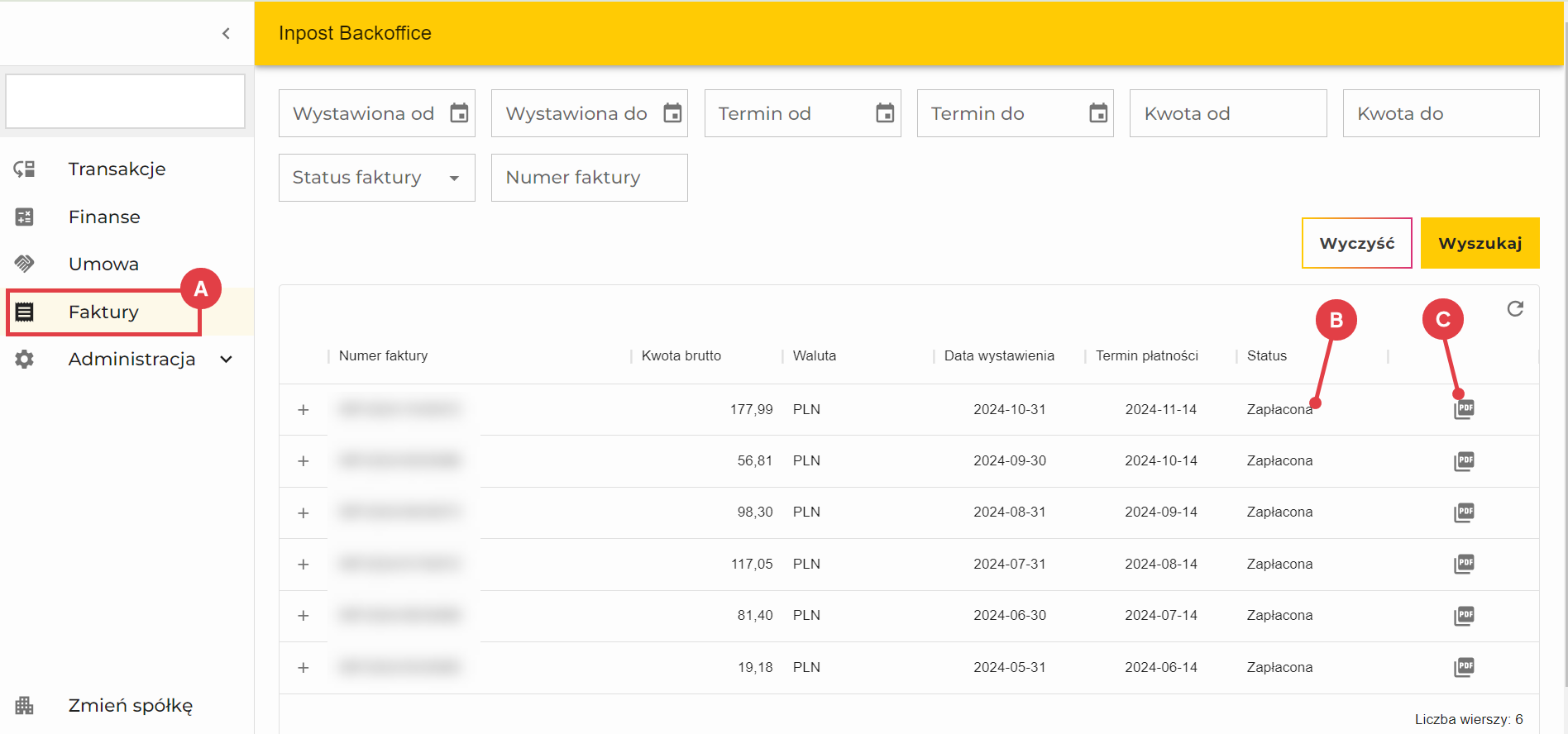
Task: Click the Wyczyść button
Action: 1357,243
